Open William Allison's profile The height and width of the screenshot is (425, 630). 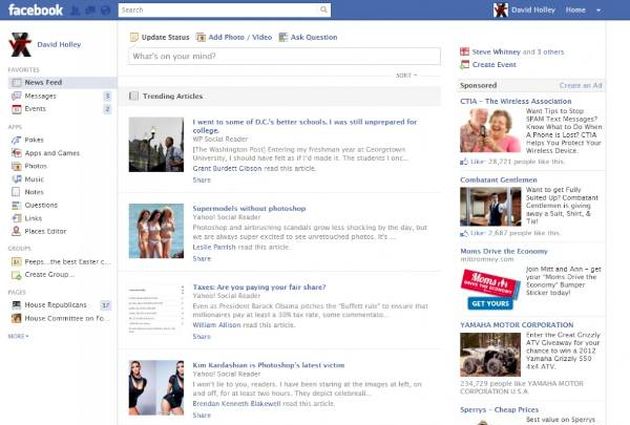pos(217,325)
